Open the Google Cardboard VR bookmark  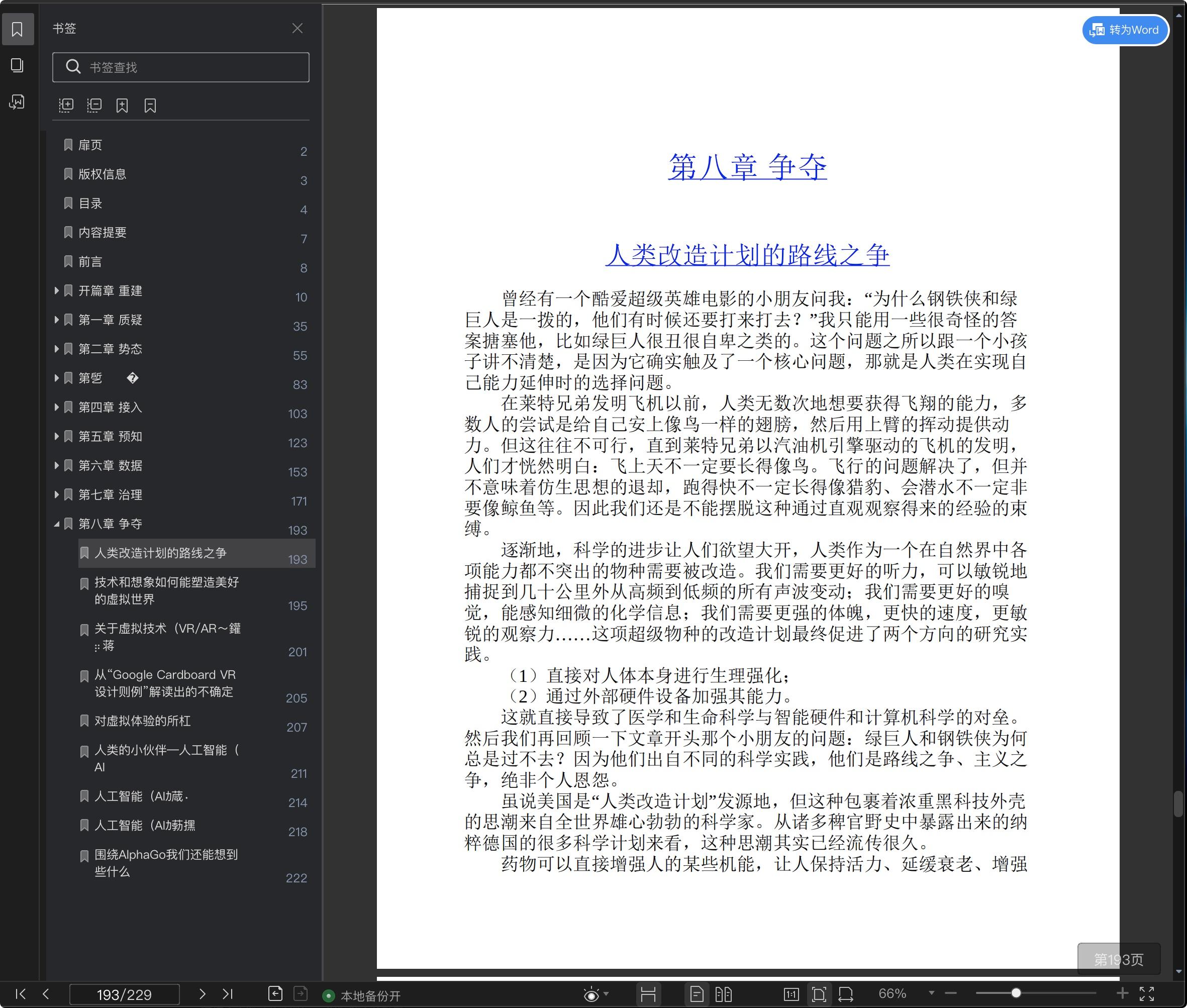point(165,683)
